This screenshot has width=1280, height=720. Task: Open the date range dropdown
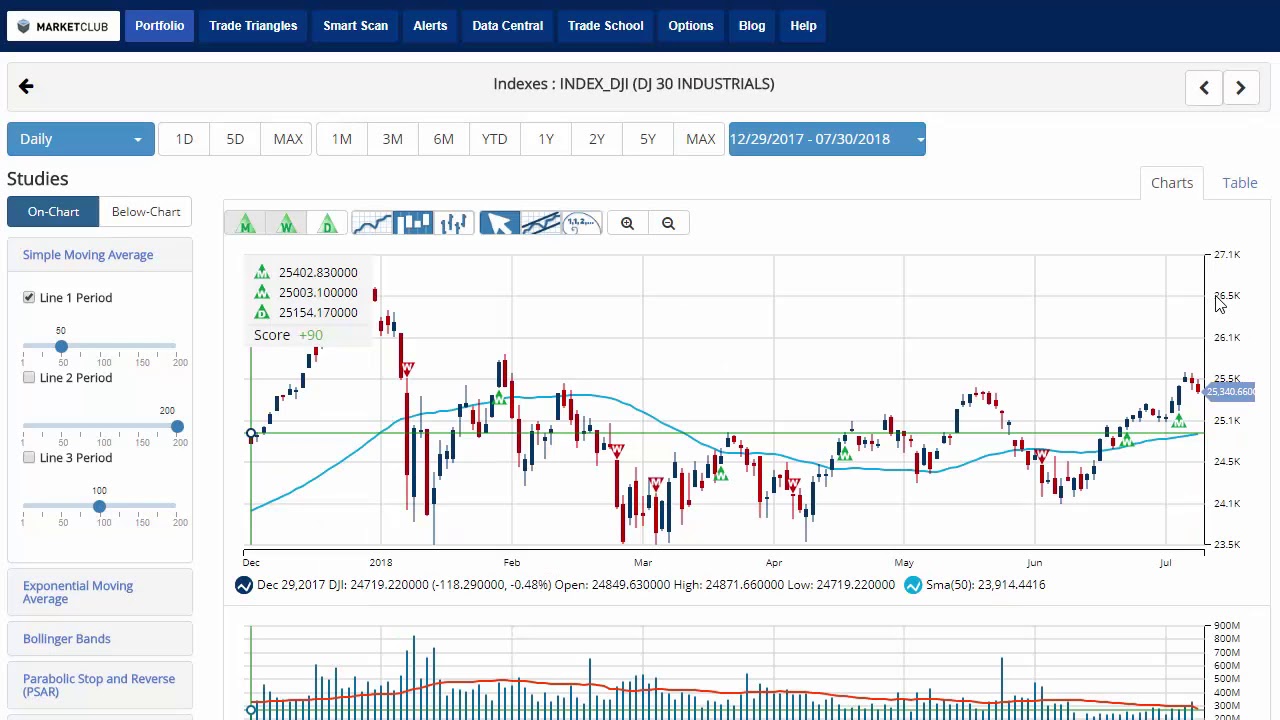click(827, 139)
